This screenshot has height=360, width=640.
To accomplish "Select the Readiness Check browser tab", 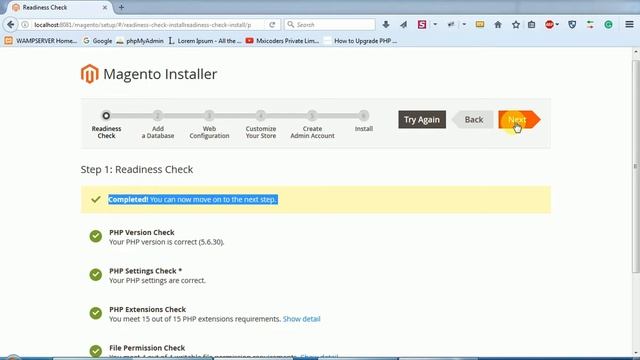I will [60, 7].
